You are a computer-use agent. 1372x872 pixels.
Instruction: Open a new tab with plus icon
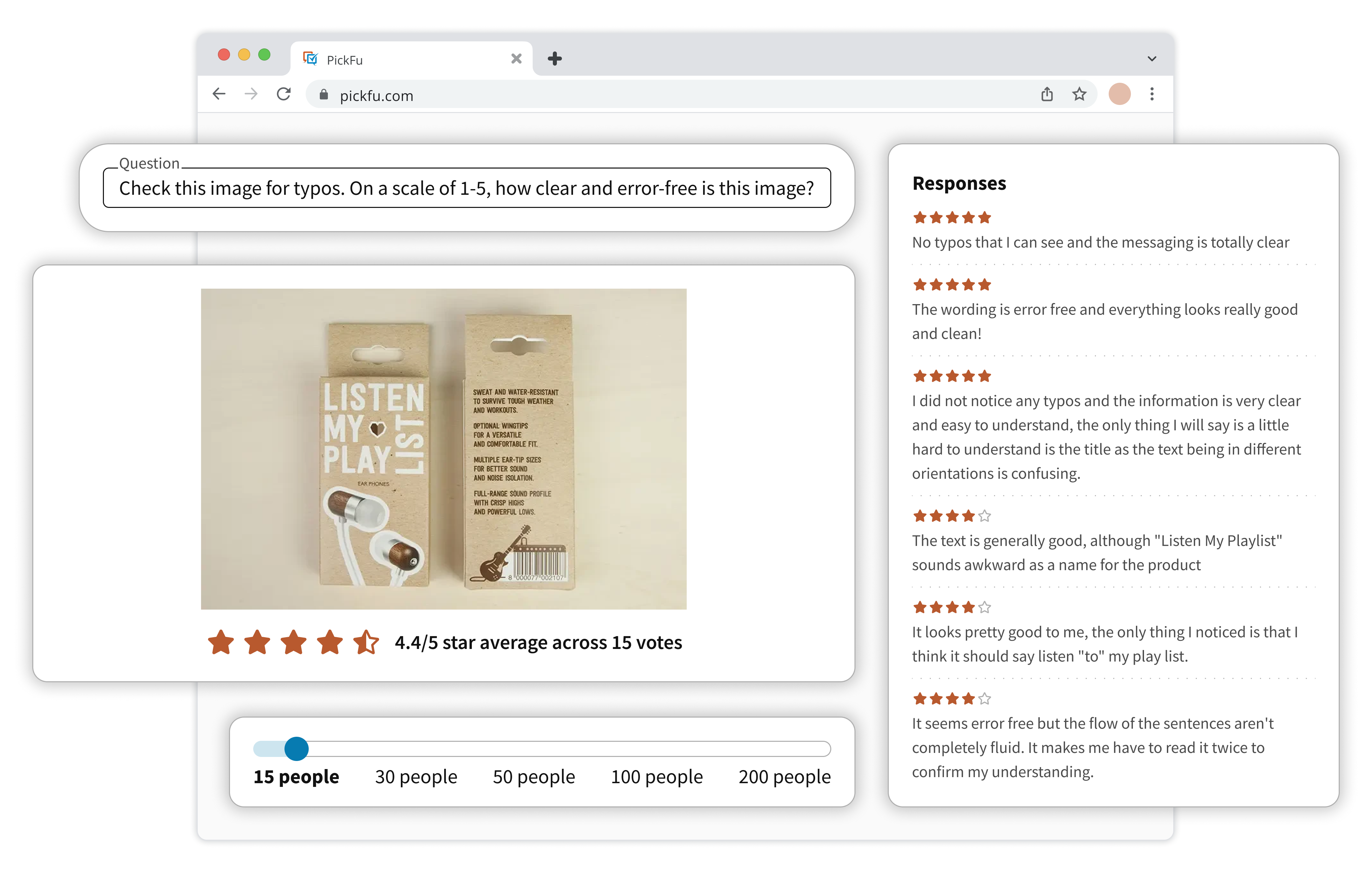[555, 59]
